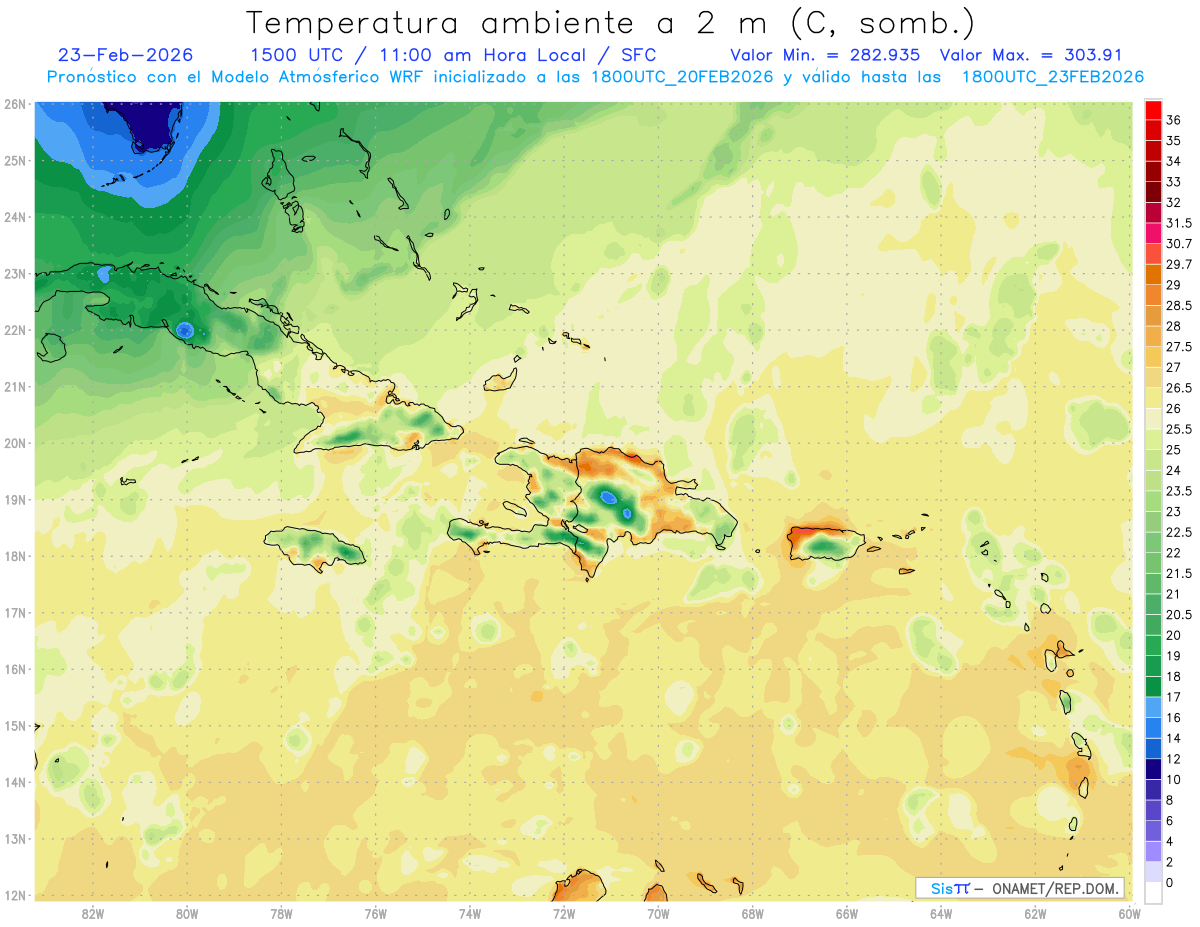Click the 24N latitude axis label
This screenshot has height=927, width=1200.
pos(15,217)
